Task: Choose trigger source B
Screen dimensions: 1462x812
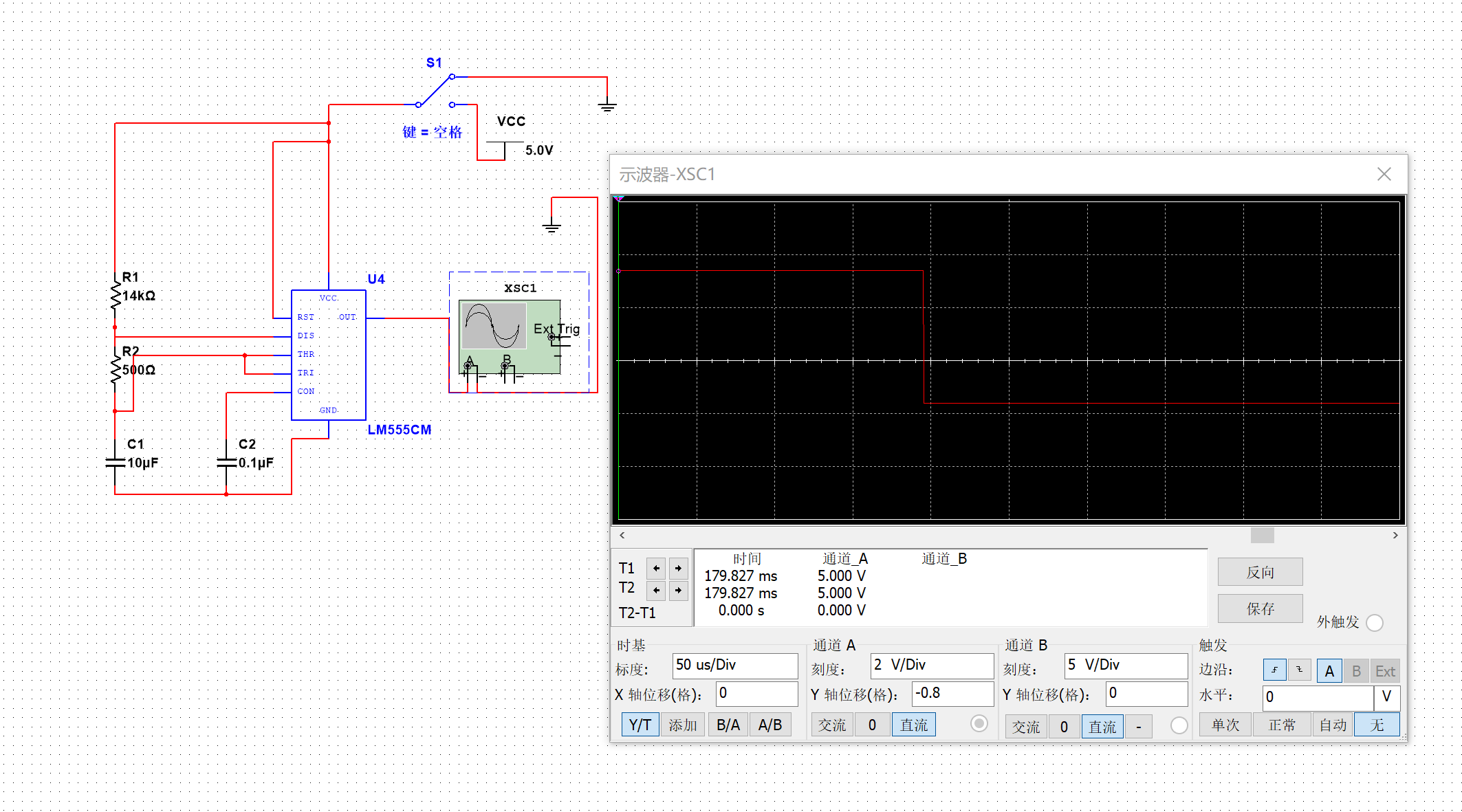Action: tap(1356, 671)
